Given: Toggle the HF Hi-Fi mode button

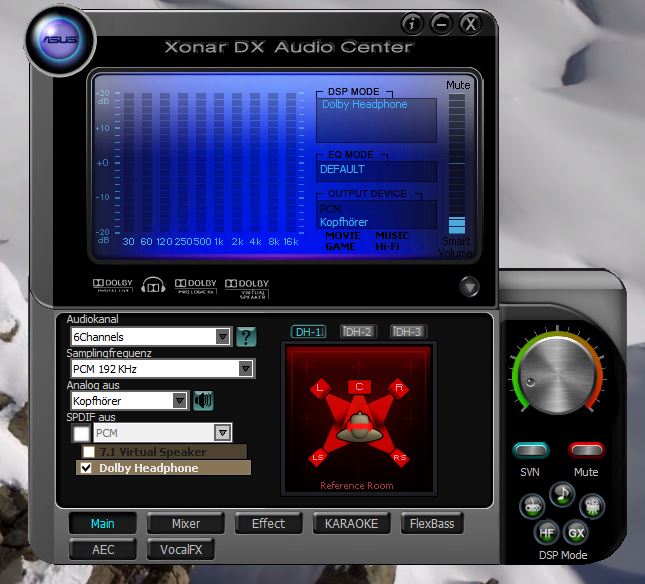Looking at the screenshot, I should pyautogui.click(x=546, y=533).
